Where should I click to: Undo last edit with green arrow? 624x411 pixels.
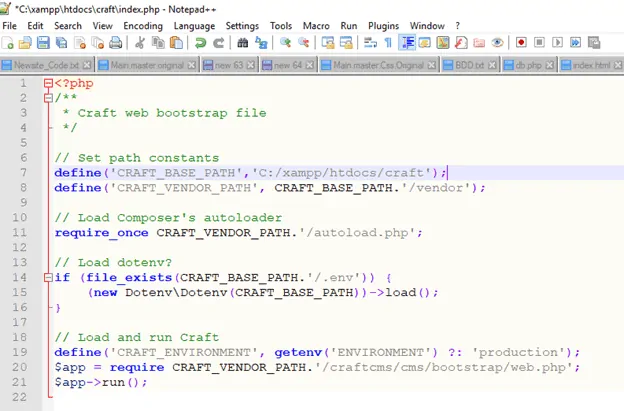(200, 43)
